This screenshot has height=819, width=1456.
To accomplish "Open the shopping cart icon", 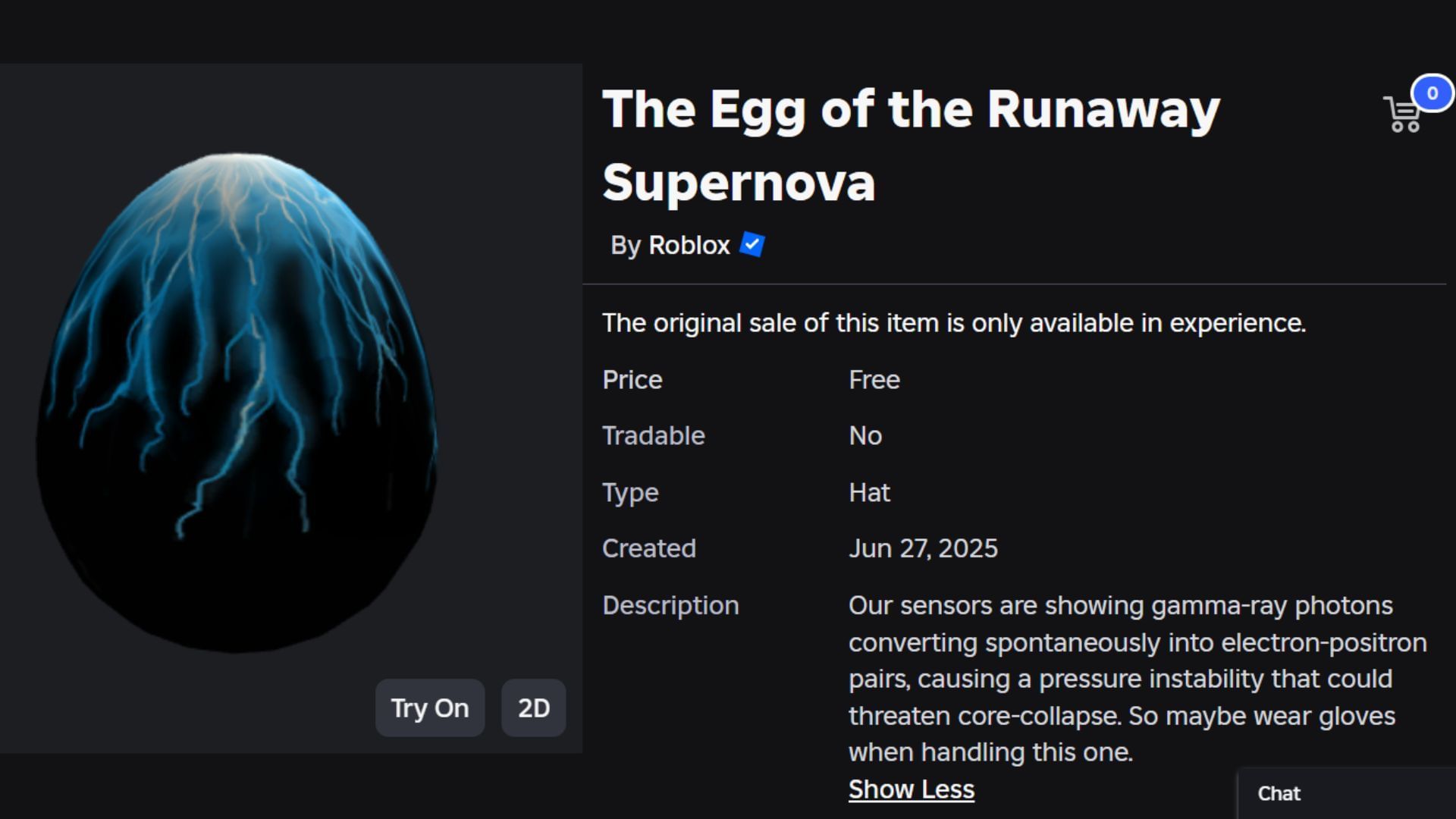I will click(x=1401, y=115).
